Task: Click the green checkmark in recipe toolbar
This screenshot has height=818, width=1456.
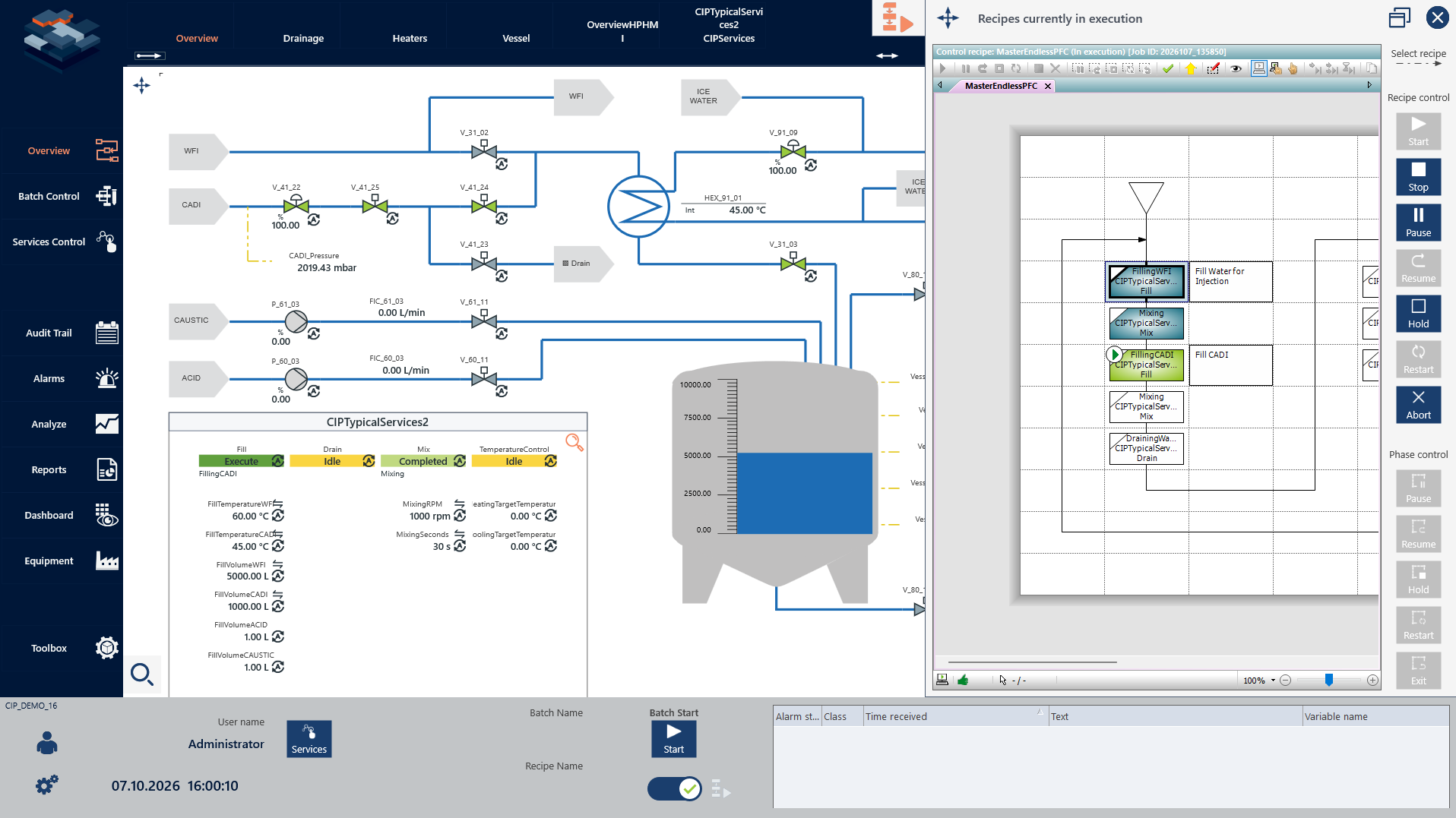Action: point(1168,68)
